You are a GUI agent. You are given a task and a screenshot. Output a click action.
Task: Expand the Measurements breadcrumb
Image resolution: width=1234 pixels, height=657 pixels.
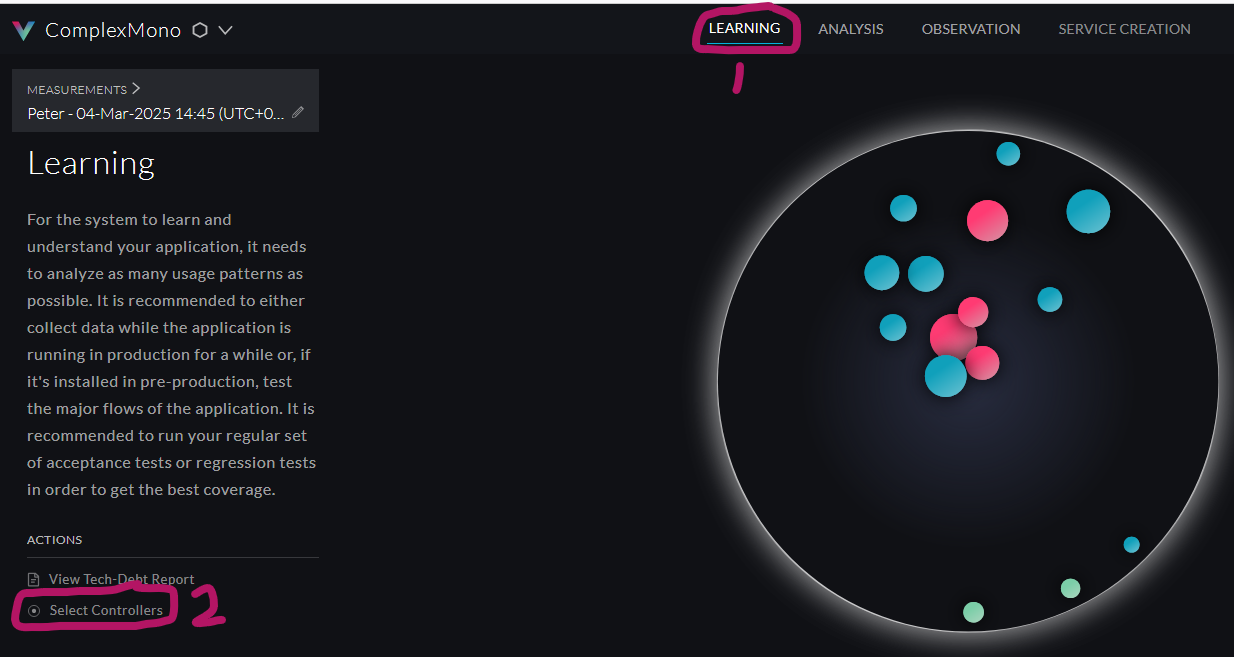pyautogui.click(x=84, y=89)
